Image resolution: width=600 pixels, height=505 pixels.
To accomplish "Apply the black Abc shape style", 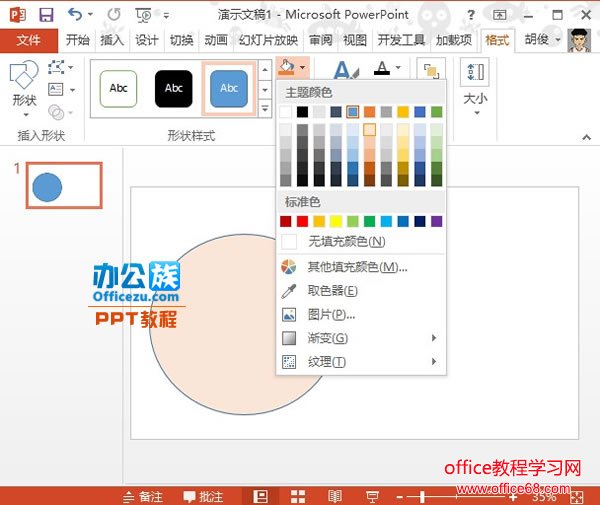I will coord(174,89).
